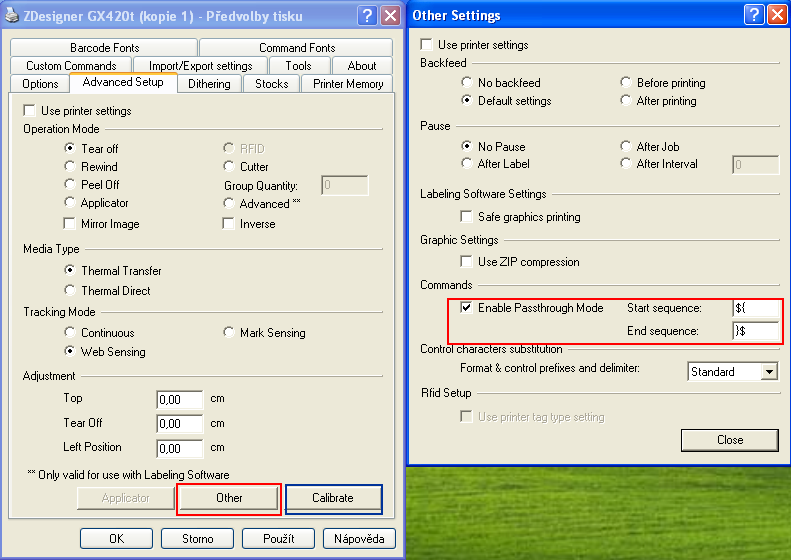The image size is (791, 560).
Task: Open the Barcode Fonts tab
Action: (x=104, y=47)
